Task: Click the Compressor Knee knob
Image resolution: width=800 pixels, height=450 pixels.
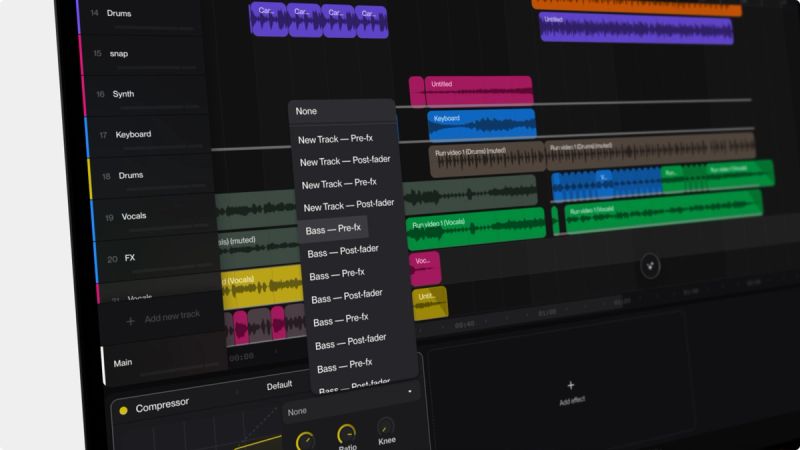Action: (x=385, y=427)
